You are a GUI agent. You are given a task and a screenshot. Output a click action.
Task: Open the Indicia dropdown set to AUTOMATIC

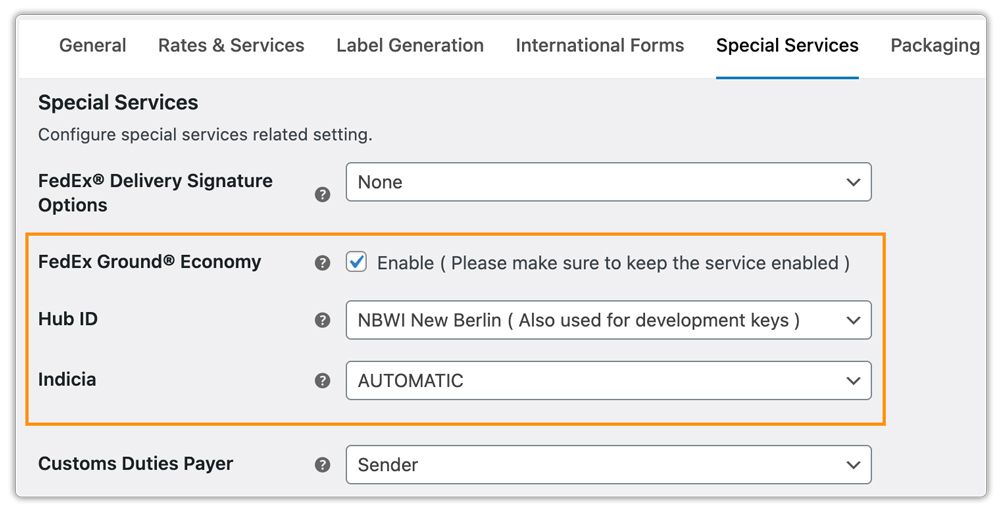coord(608,380)
